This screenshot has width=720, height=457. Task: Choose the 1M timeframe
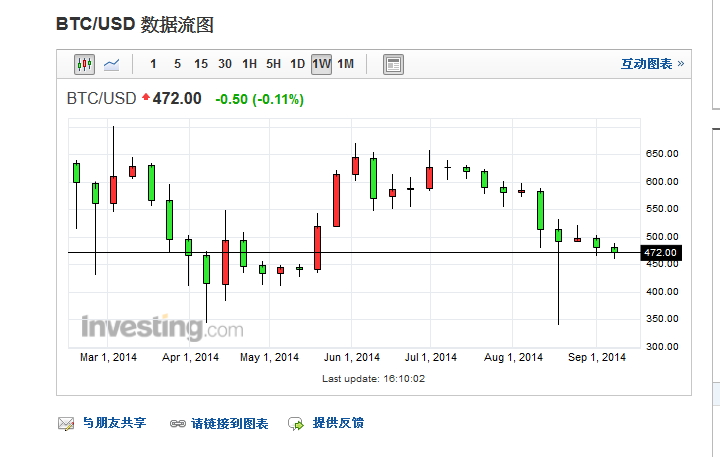point(346,64)
